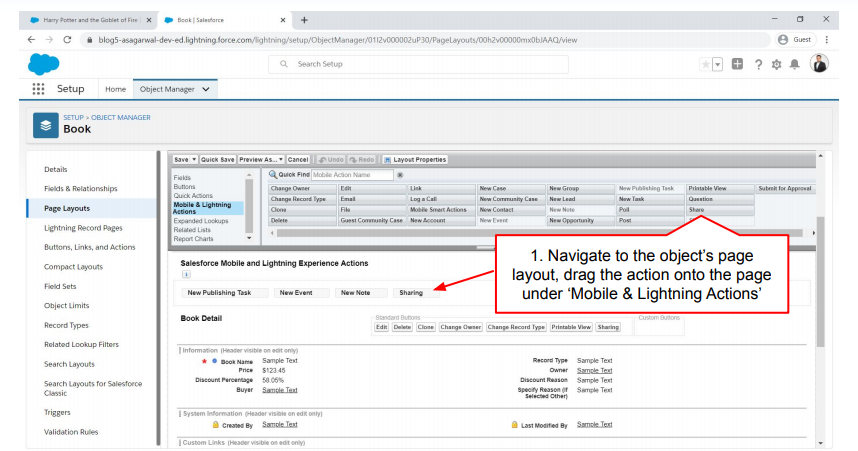Open the help question mark icon
858x451 pixels.
pos(758,65)
